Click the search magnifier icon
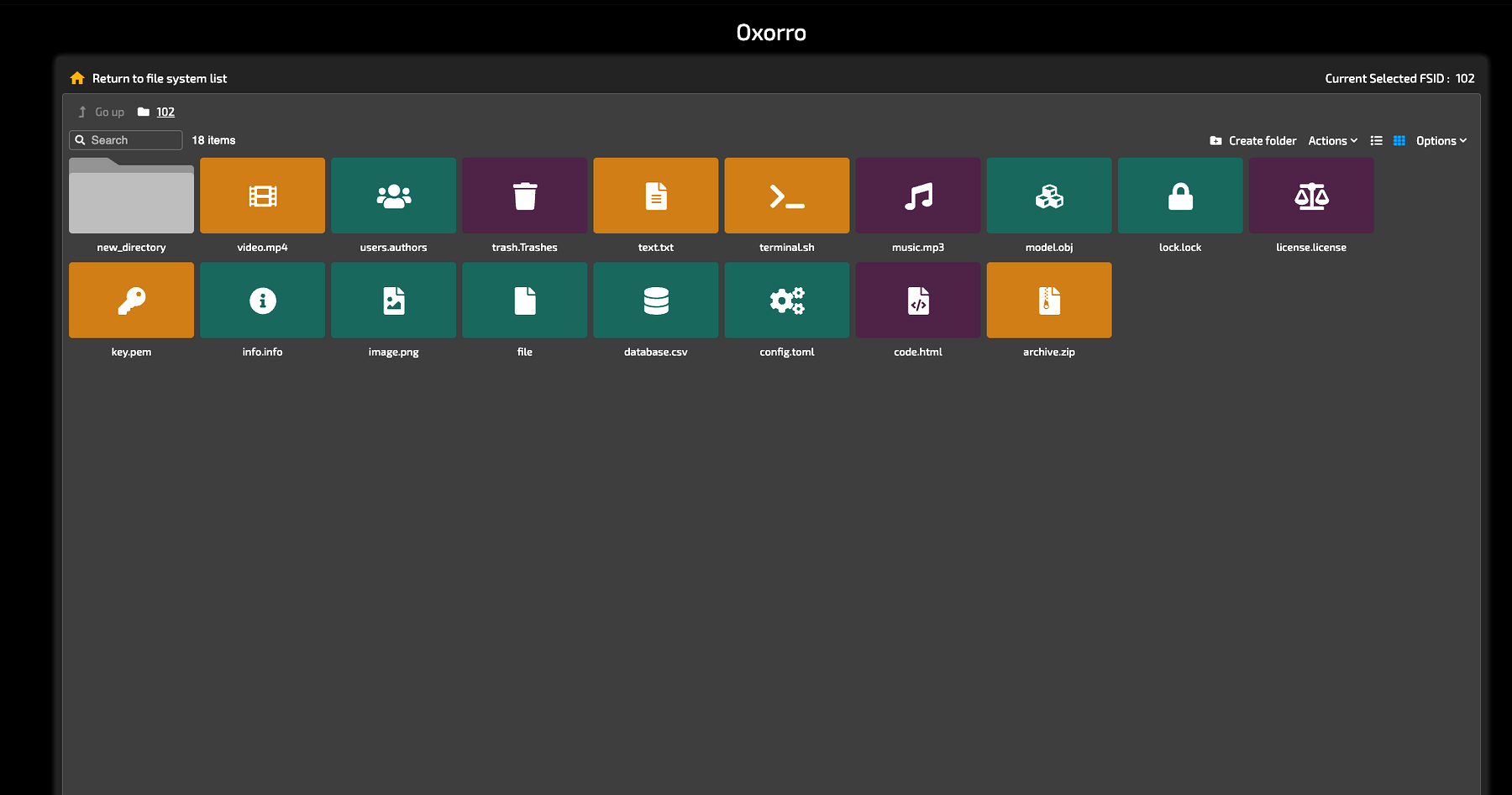Screen dimensions: 1512x795 click(x=81, y=140)
